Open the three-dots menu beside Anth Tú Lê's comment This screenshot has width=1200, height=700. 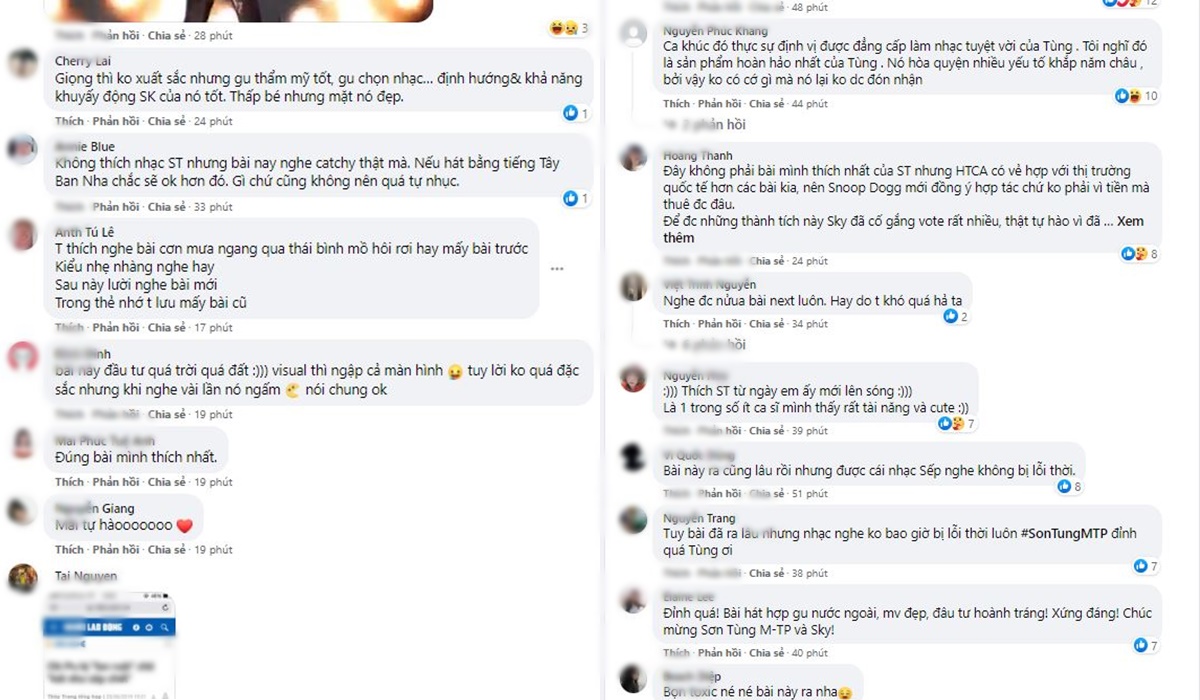click(557, 269)
